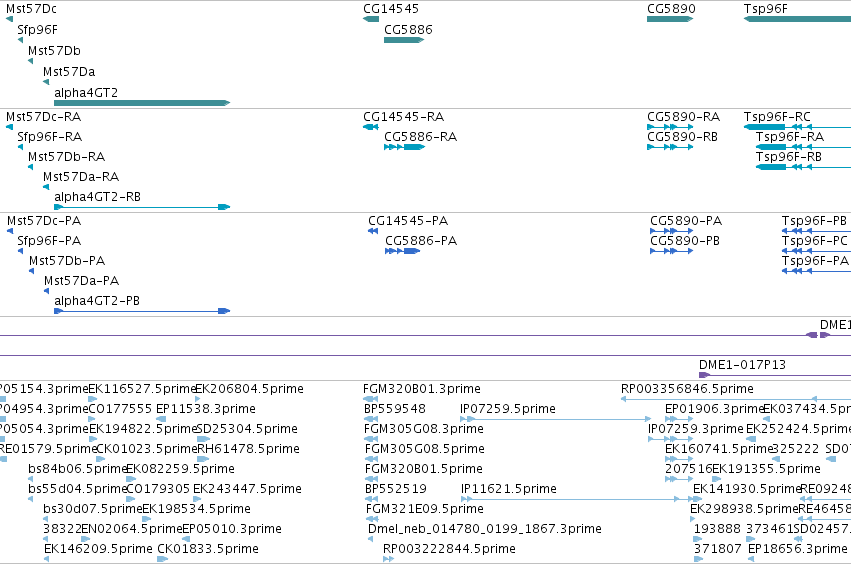This screenshot has width=851, height=564.
Task: Select the Tsp96F-PC protein label
Action: (815, 241)
